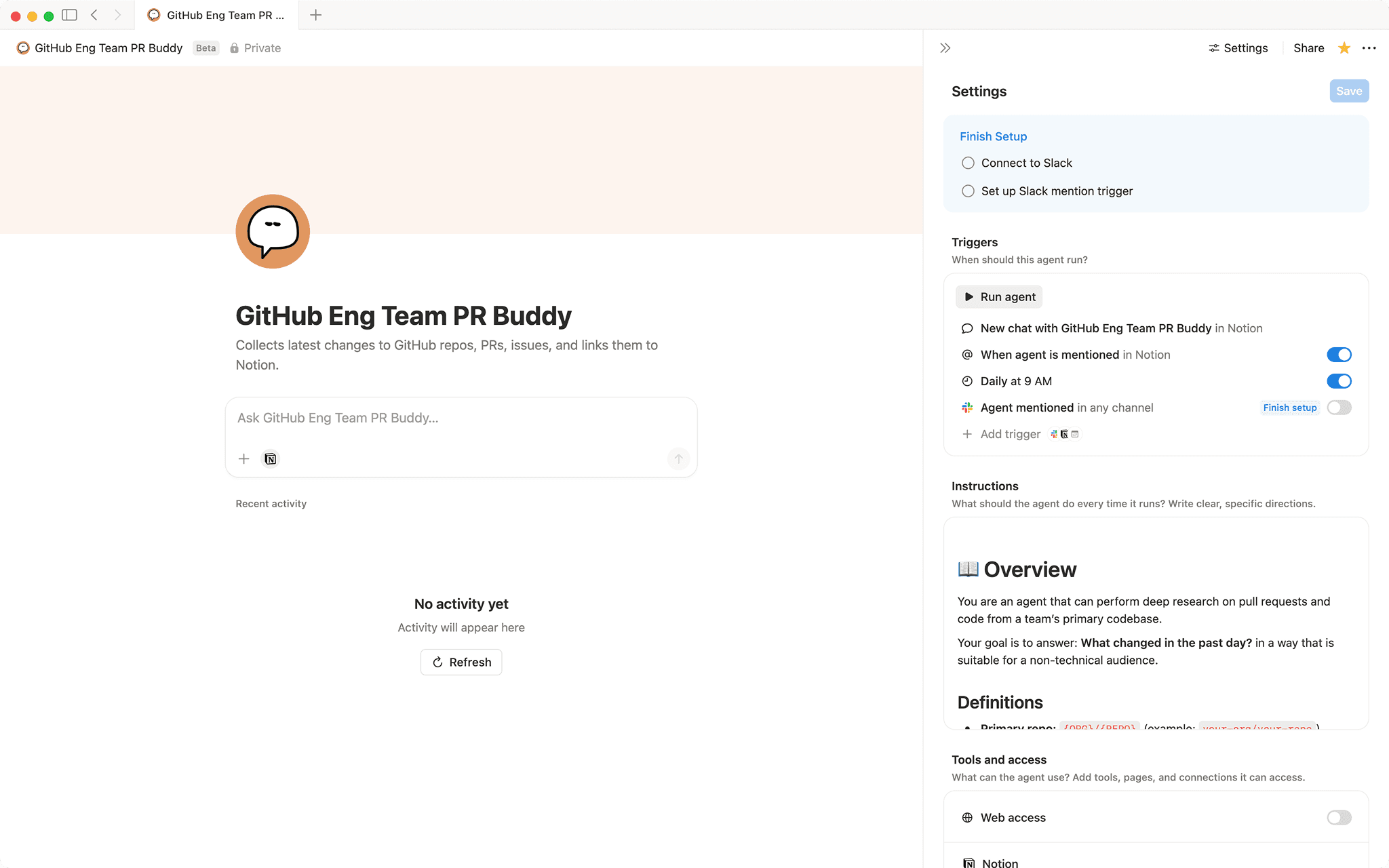This screenshot has height=868, width=1389.
Task: Collapse the settings panel with double-chevron
Action: [x=945, y=47]
